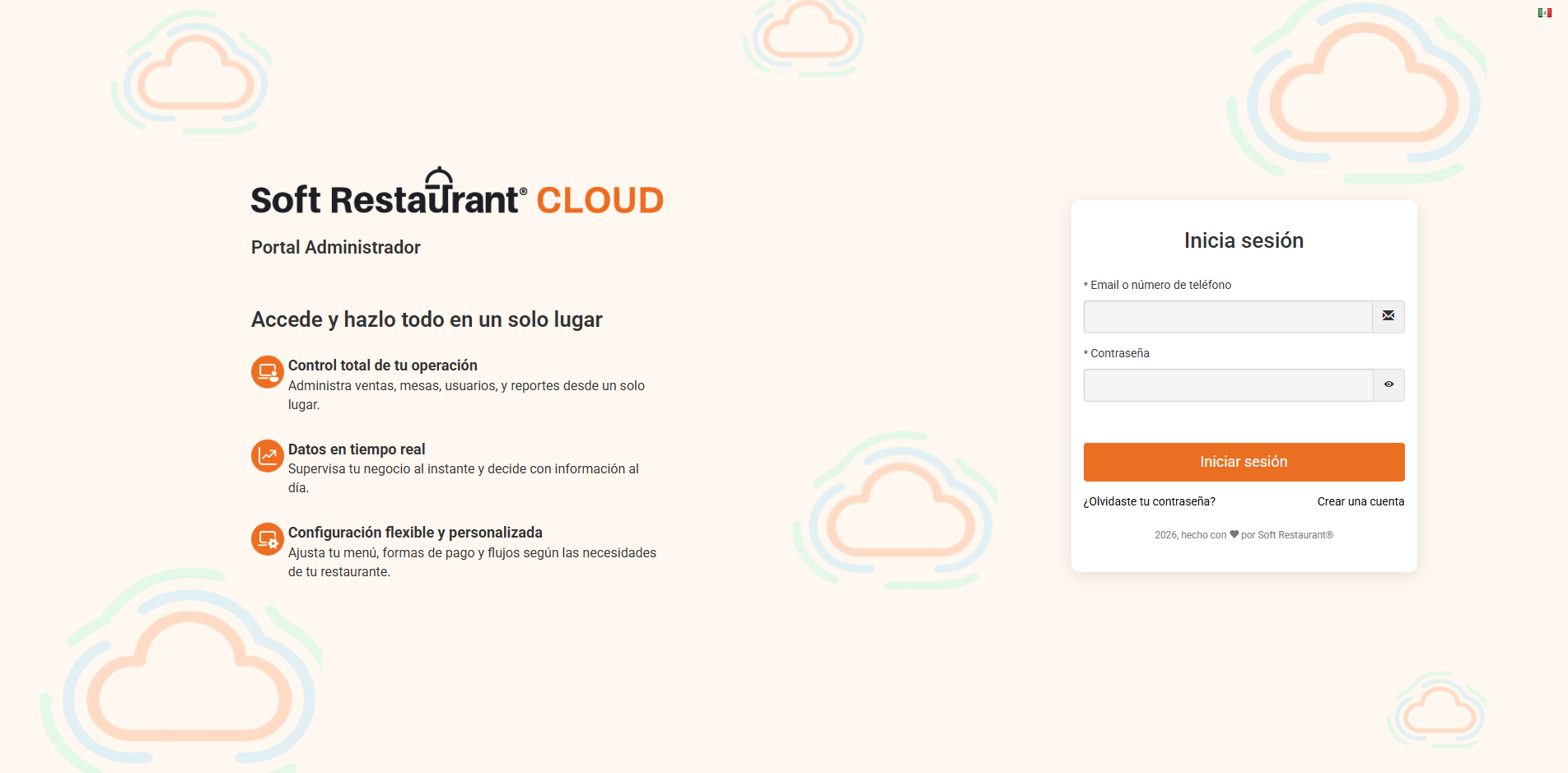Click the Mexico flag language icon
The width and height of the screenshot is (1568, 773).
coord(1545,12)
